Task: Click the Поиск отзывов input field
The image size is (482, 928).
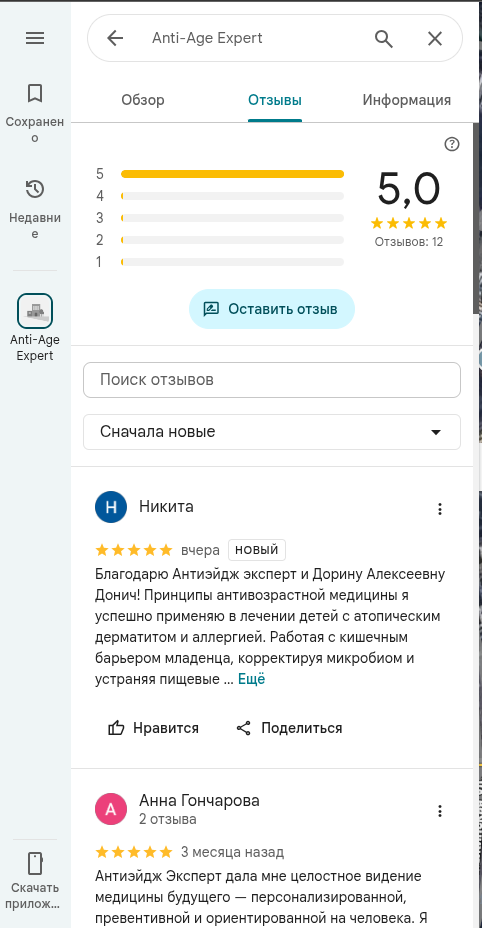Action: coord(272,380)
